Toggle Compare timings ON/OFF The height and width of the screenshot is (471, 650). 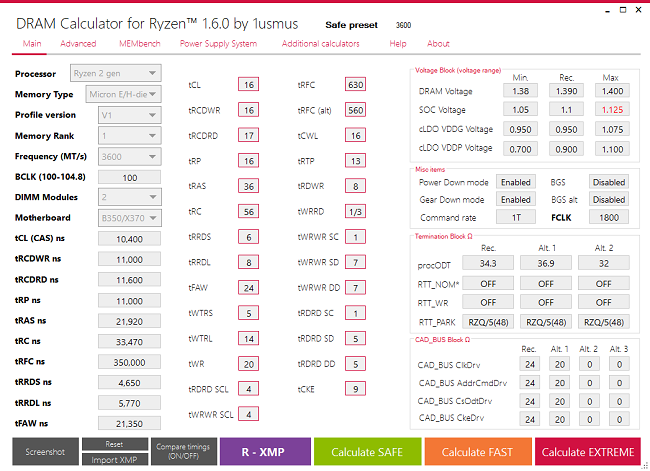[x=182, y=452]
